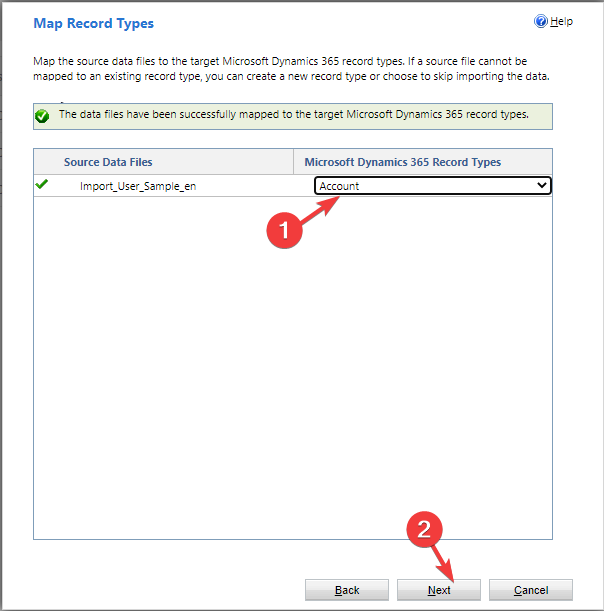The height and width of the screenshot is (611, 604).
Task: Go back with the Back button
Action: tap(347, 590)
